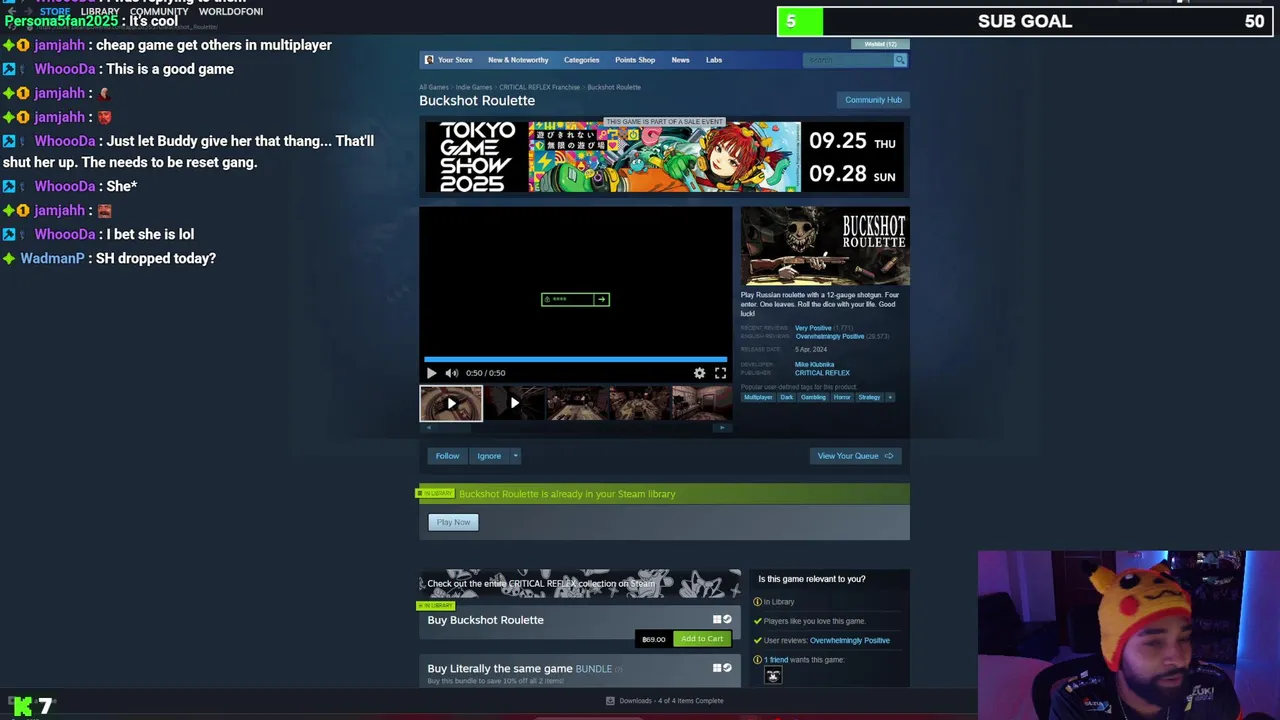Click View Your Queue button
The image size is (1280, 720).
point(855,456)
